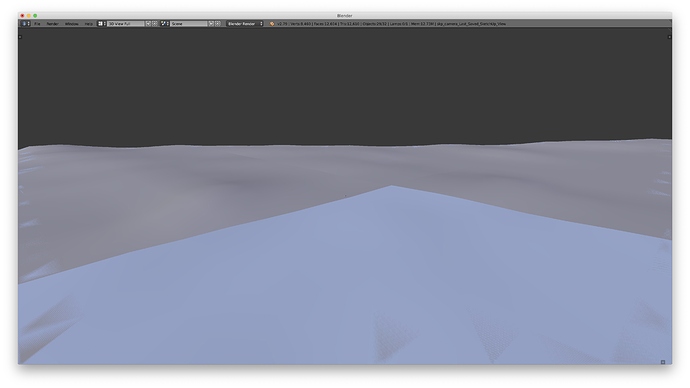
Task: Delete the current scene with X button
Action: [x=218, y=24]
